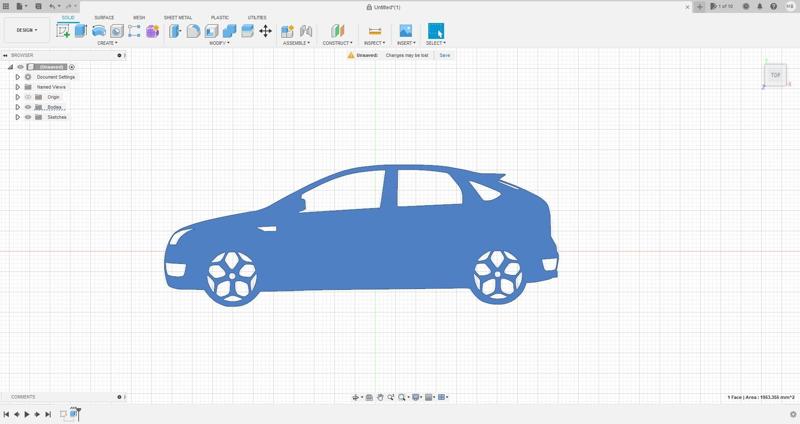The width and height of the screenshot is (800, 424).
Task: Select the Hole tool
Action: point(117,31)
